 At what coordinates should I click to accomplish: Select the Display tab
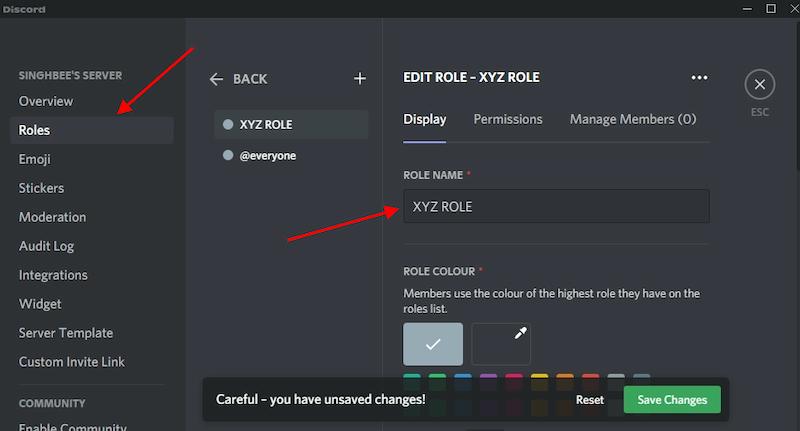[x=424, y=119]
